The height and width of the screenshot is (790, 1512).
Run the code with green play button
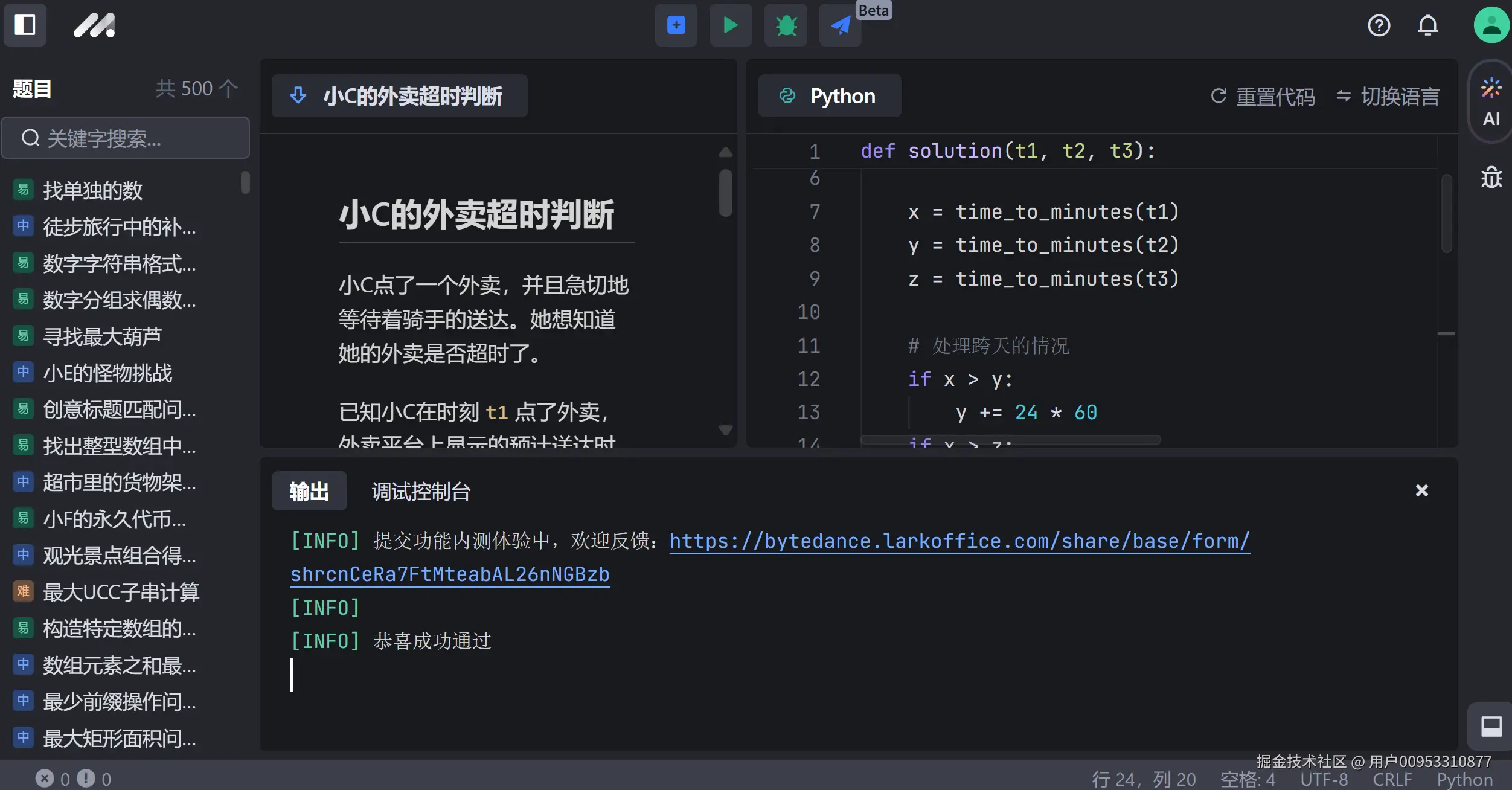(x=731, y=25)
